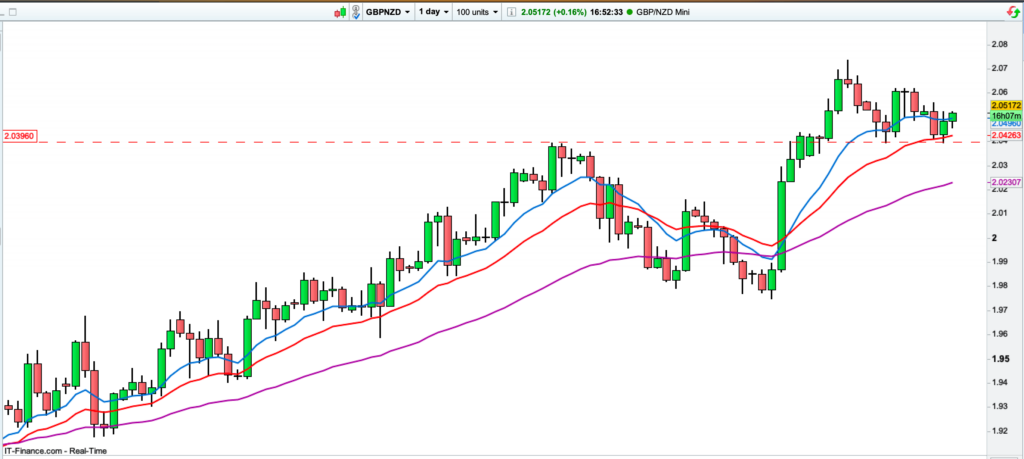
Task: Click the green 16h07m countdown tag
Action: (x=1006, y=115)
